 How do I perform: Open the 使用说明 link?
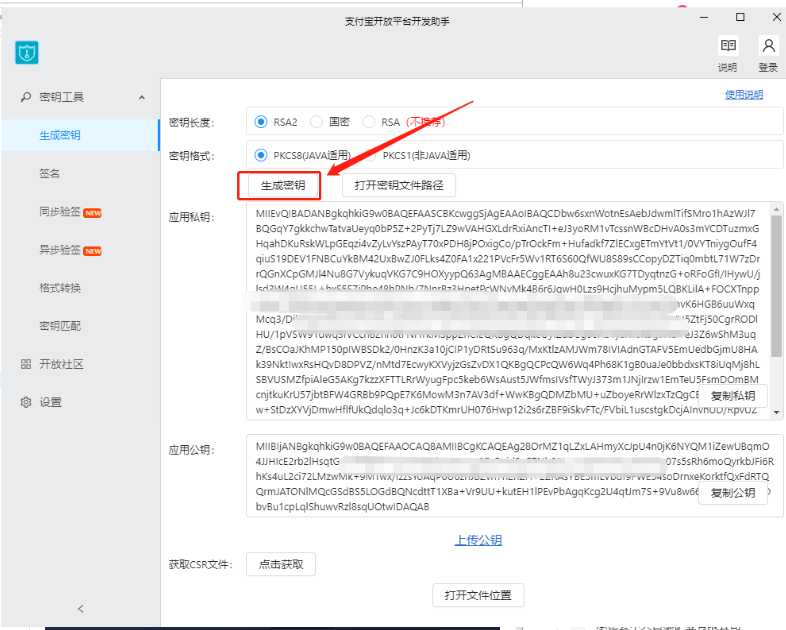pos(744,95)
